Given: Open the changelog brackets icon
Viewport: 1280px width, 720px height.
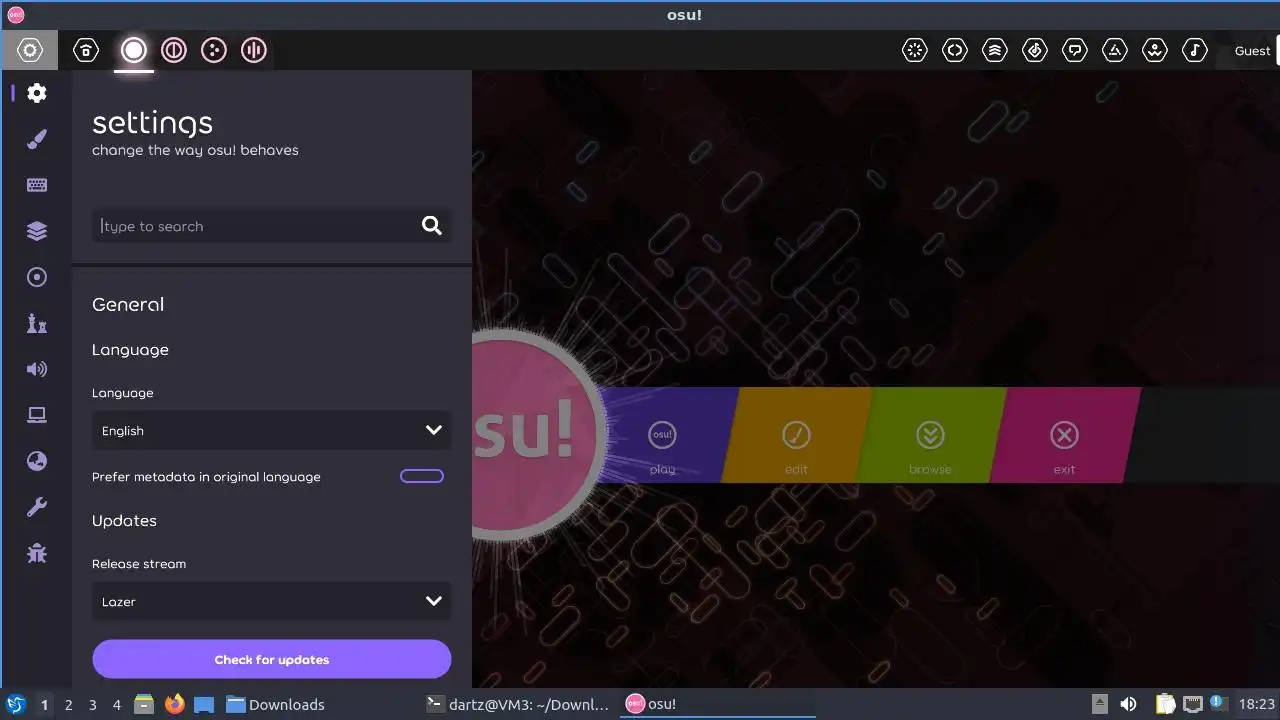Looking at the screenshot, I should point(955,50).
